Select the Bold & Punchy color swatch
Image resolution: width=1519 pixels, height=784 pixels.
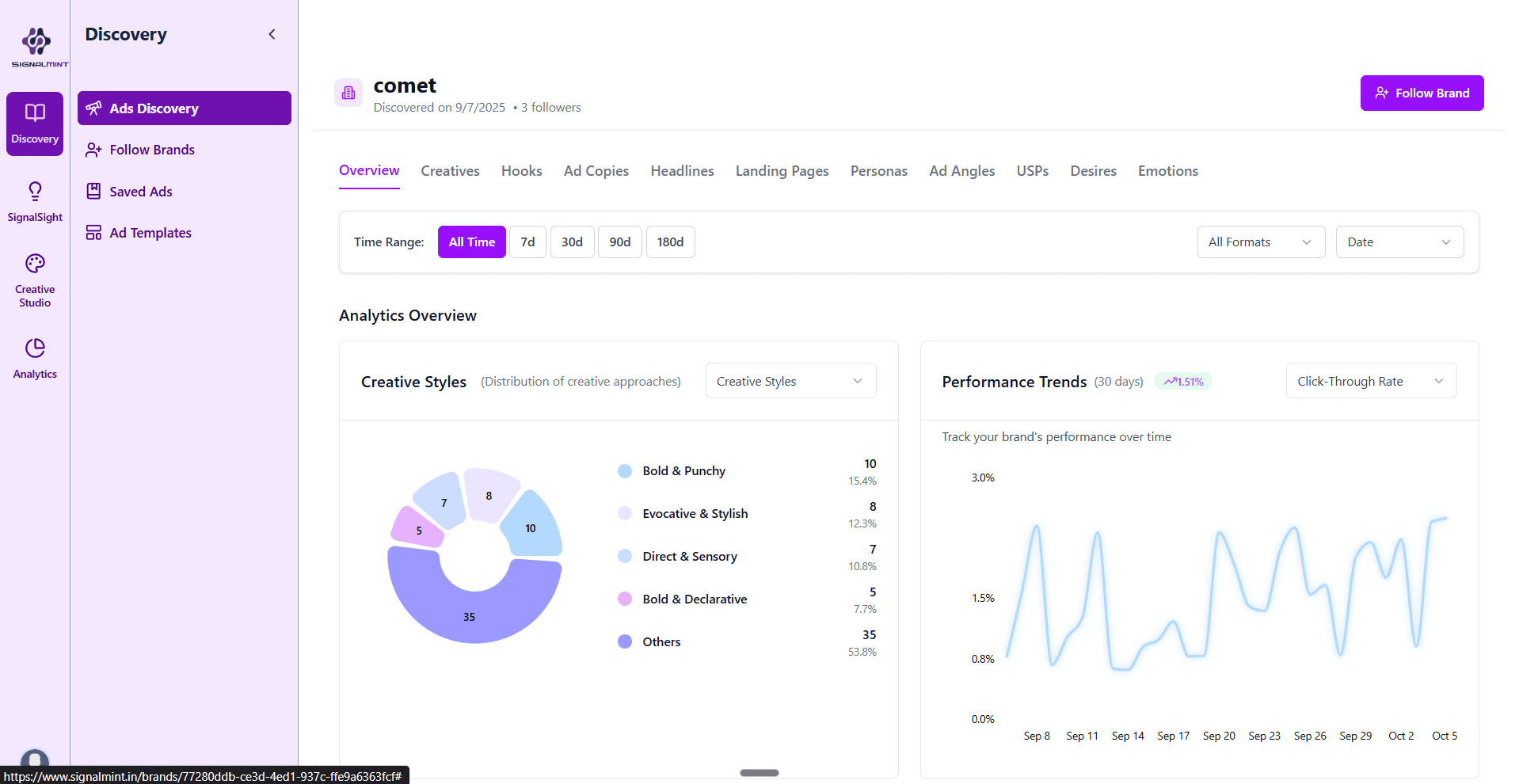625,470
